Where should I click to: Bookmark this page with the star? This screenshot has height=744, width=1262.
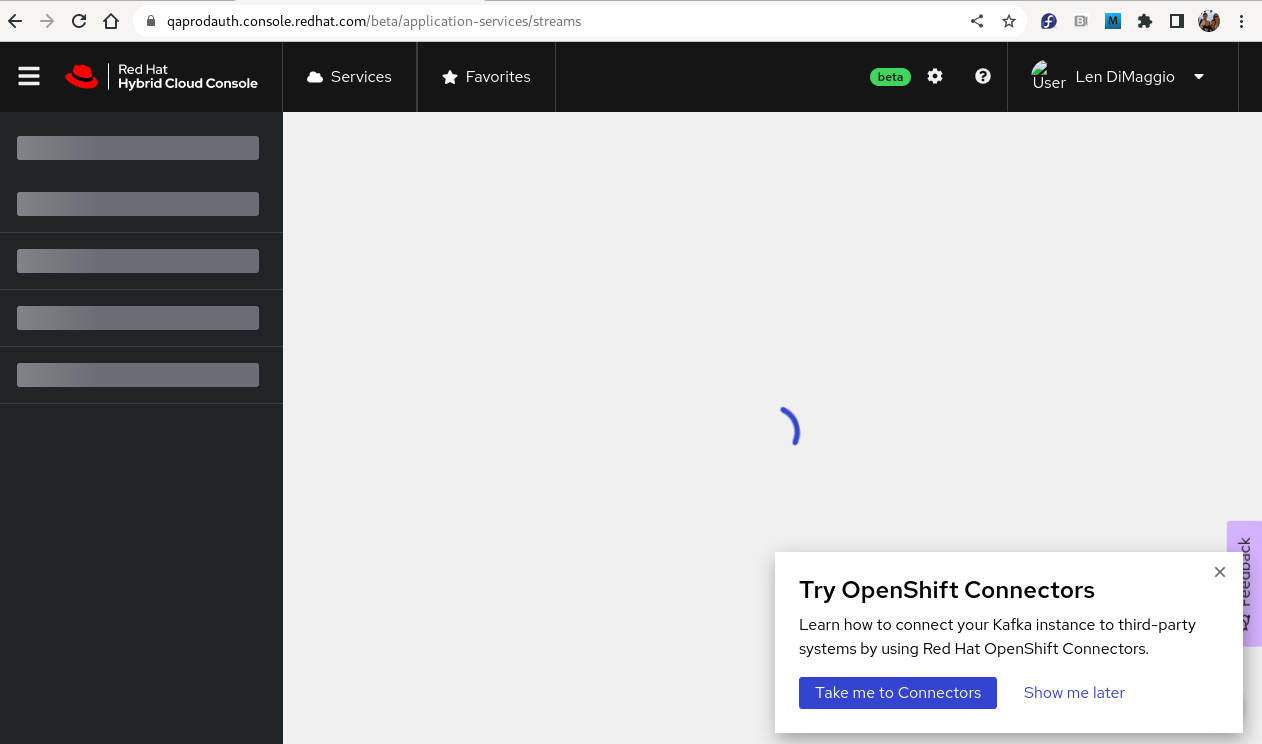click(1009, 21)
